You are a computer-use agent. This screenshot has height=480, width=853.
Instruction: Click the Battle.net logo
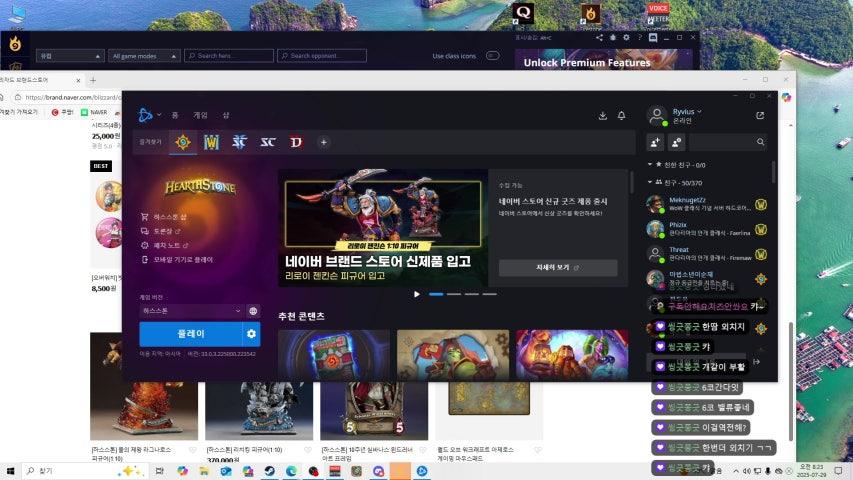(x=145, y=115)
